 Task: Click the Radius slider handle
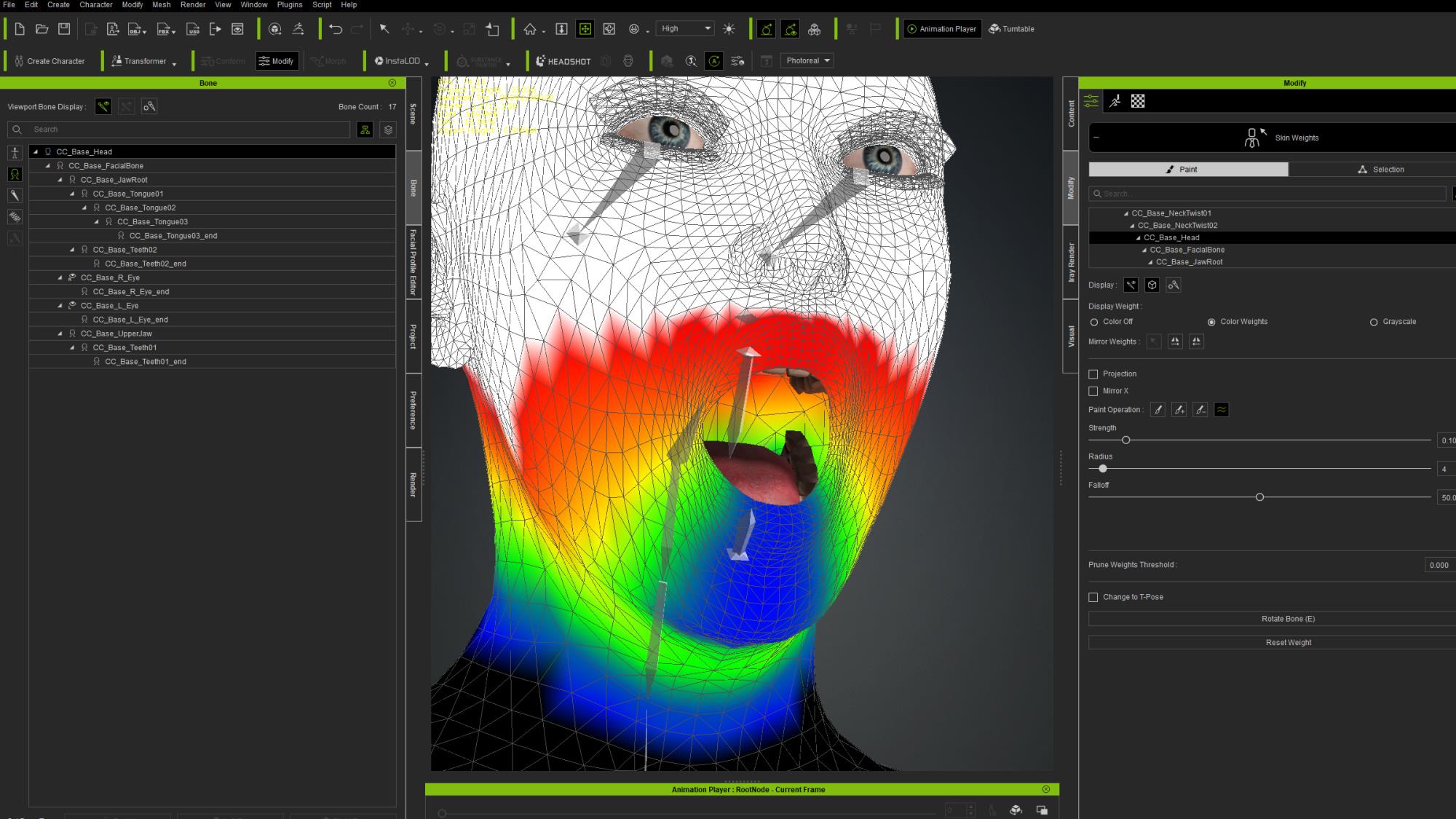pyautogui.click(x=1102, y=469)
